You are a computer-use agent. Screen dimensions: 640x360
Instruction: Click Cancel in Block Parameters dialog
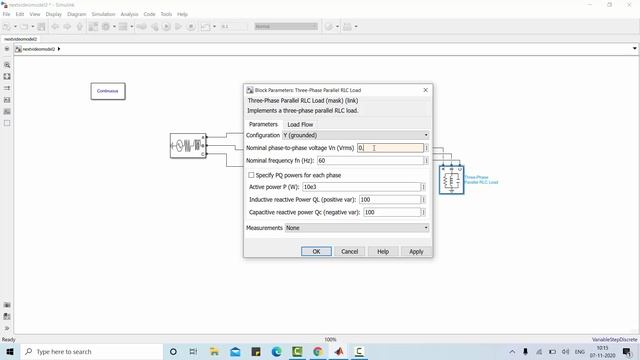coord(349,251)
